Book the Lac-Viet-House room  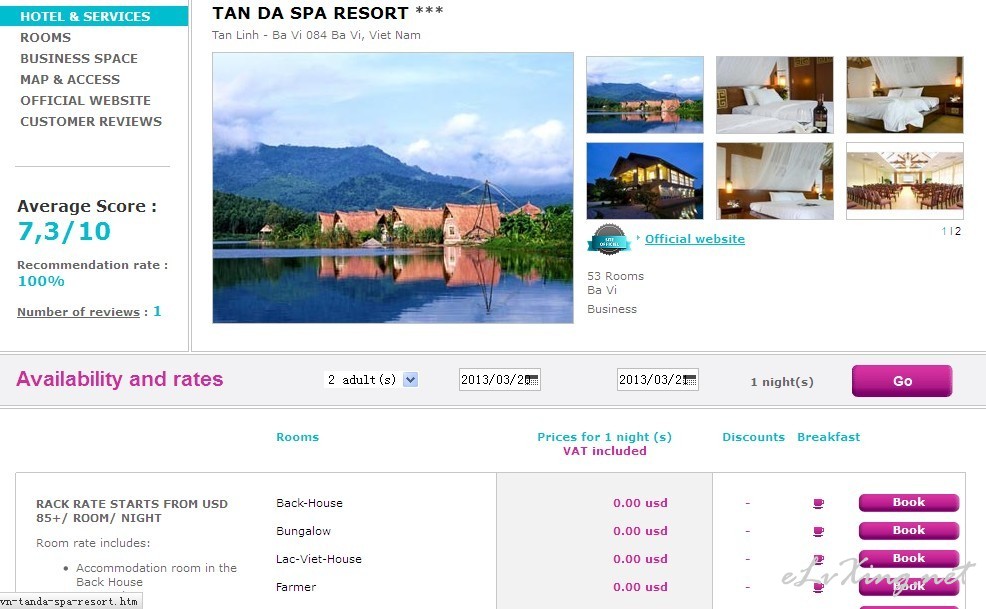coord(909,559)
